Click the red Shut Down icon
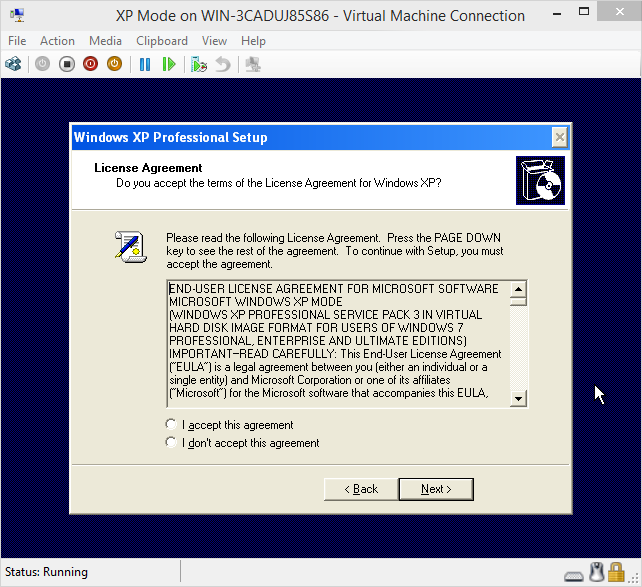The width and height of the screenshot is (642, 587). pyautogui.click(x=90, y=64)
